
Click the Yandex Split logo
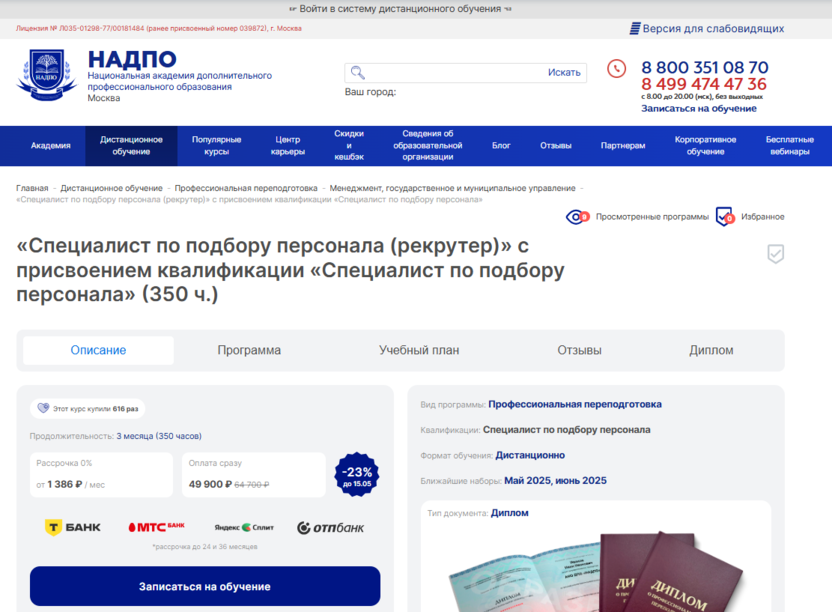tap(244, 527)
